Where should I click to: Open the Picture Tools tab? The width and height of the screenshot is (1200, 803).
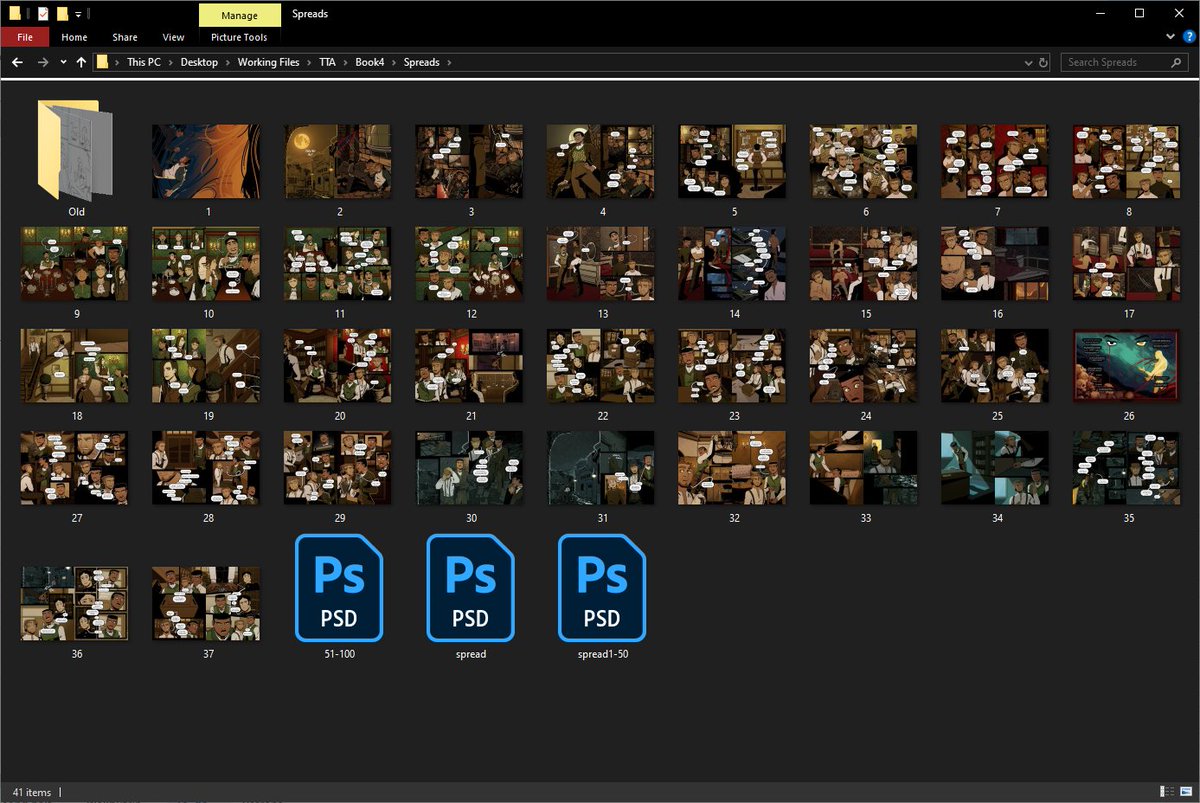[239, 37]
